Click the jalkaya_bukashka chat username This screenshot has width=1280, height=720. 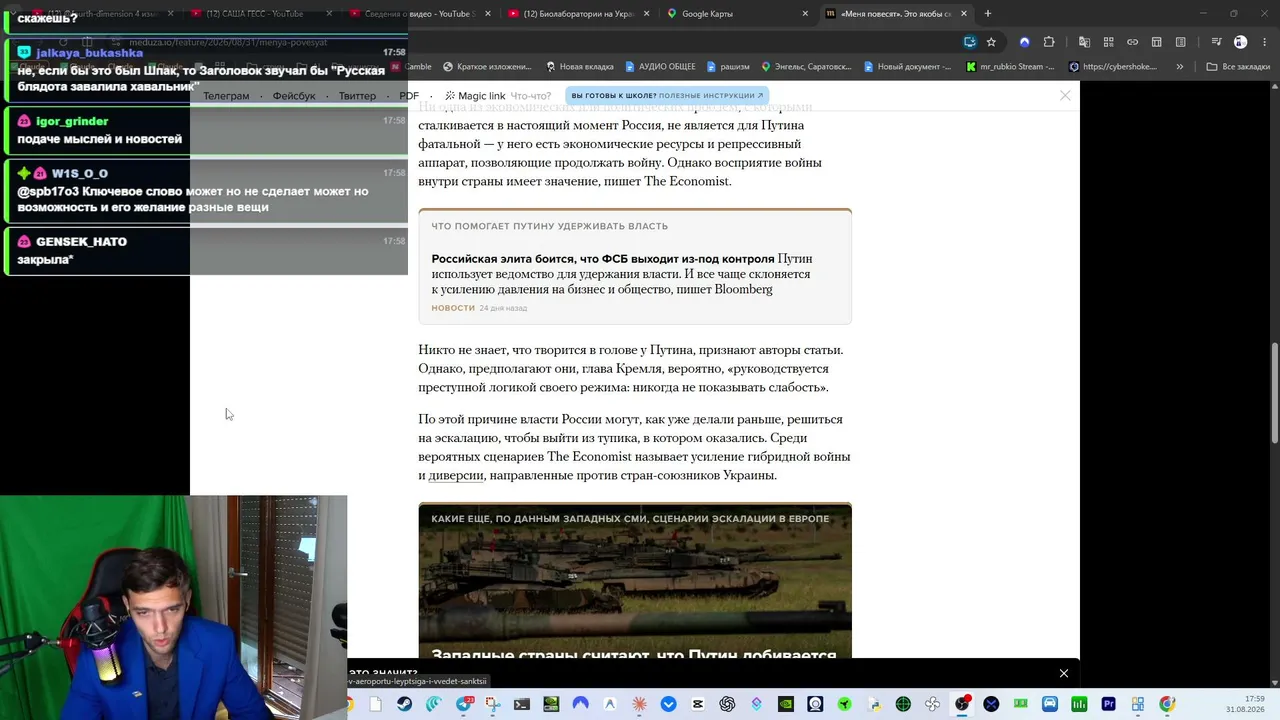click(x=90, y=53)
